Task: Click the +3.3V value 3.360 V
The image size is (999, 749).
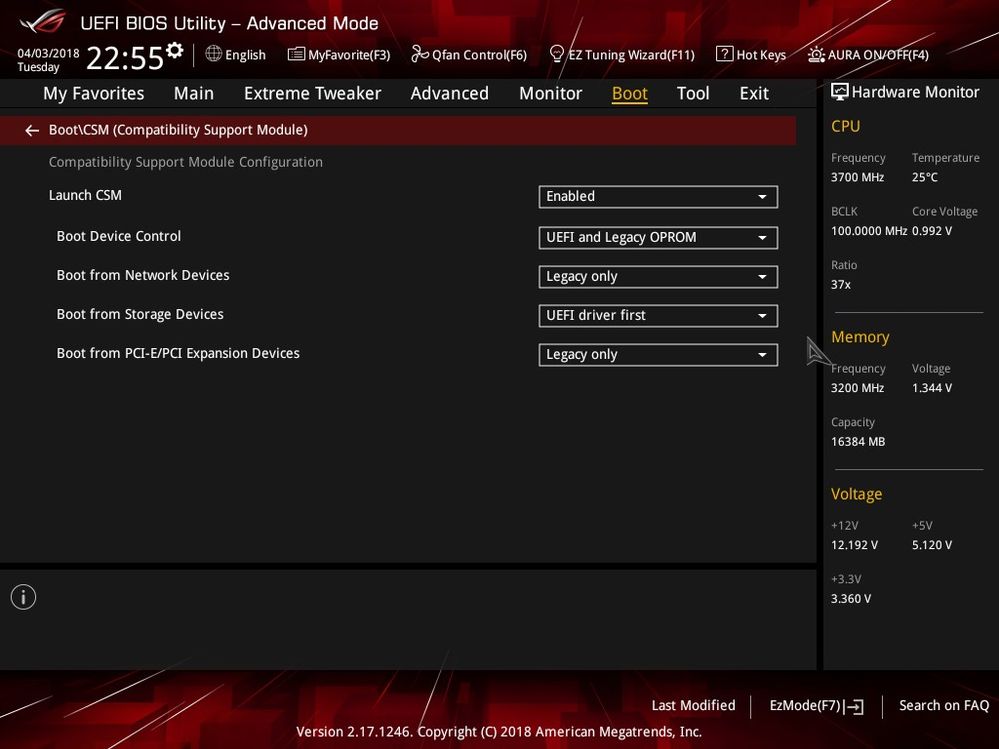Action: coord(851,599)
